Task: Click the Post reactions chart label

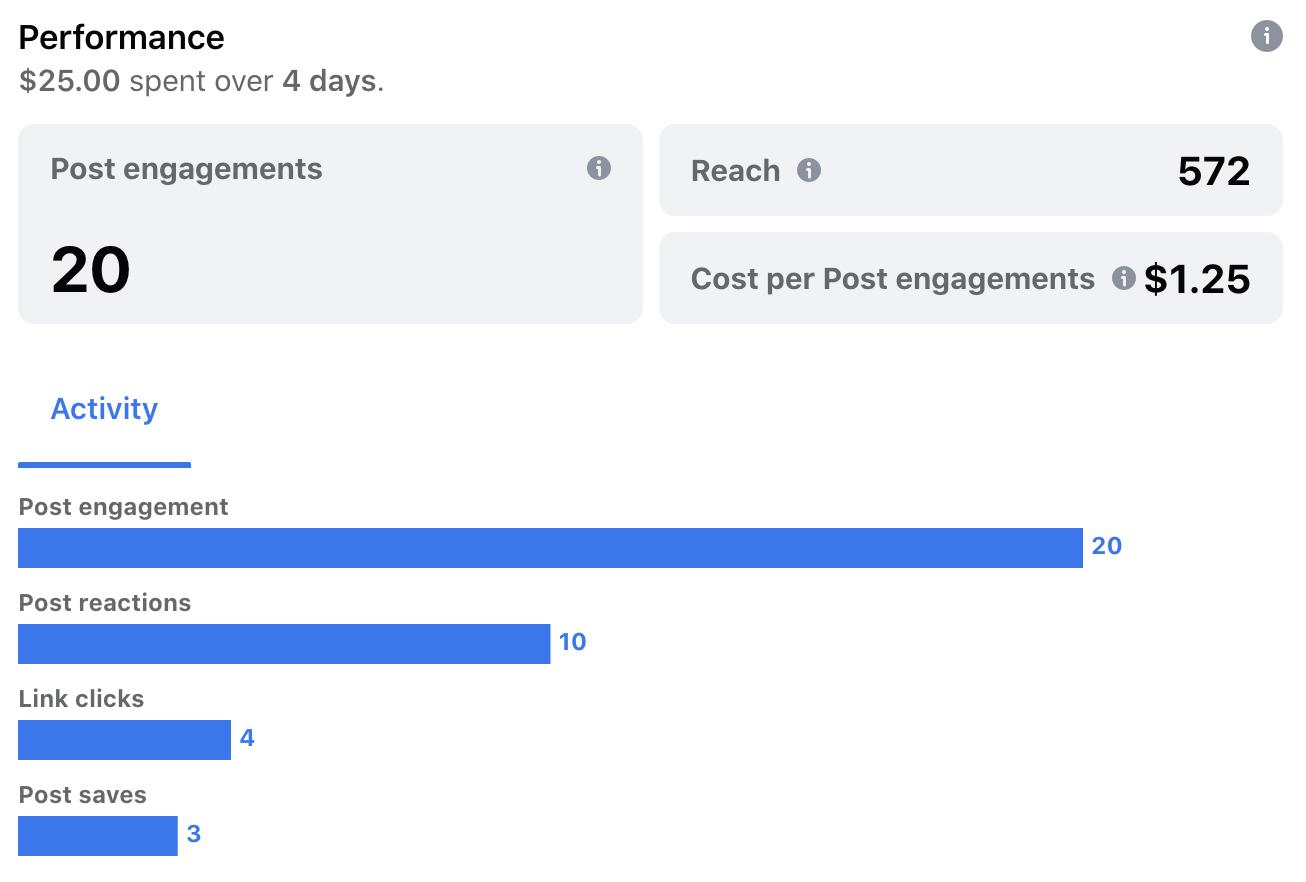Action: [104, 603]
